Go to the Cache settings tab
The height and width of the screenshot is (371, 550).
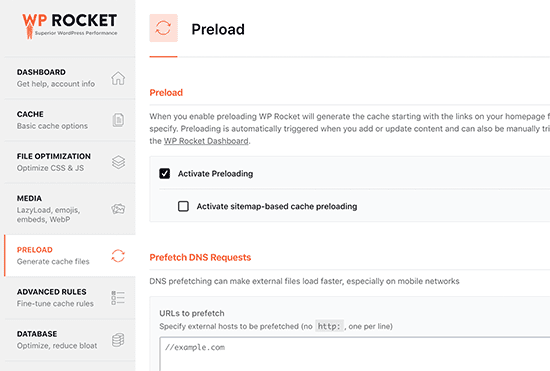click(x=70, y=120)
